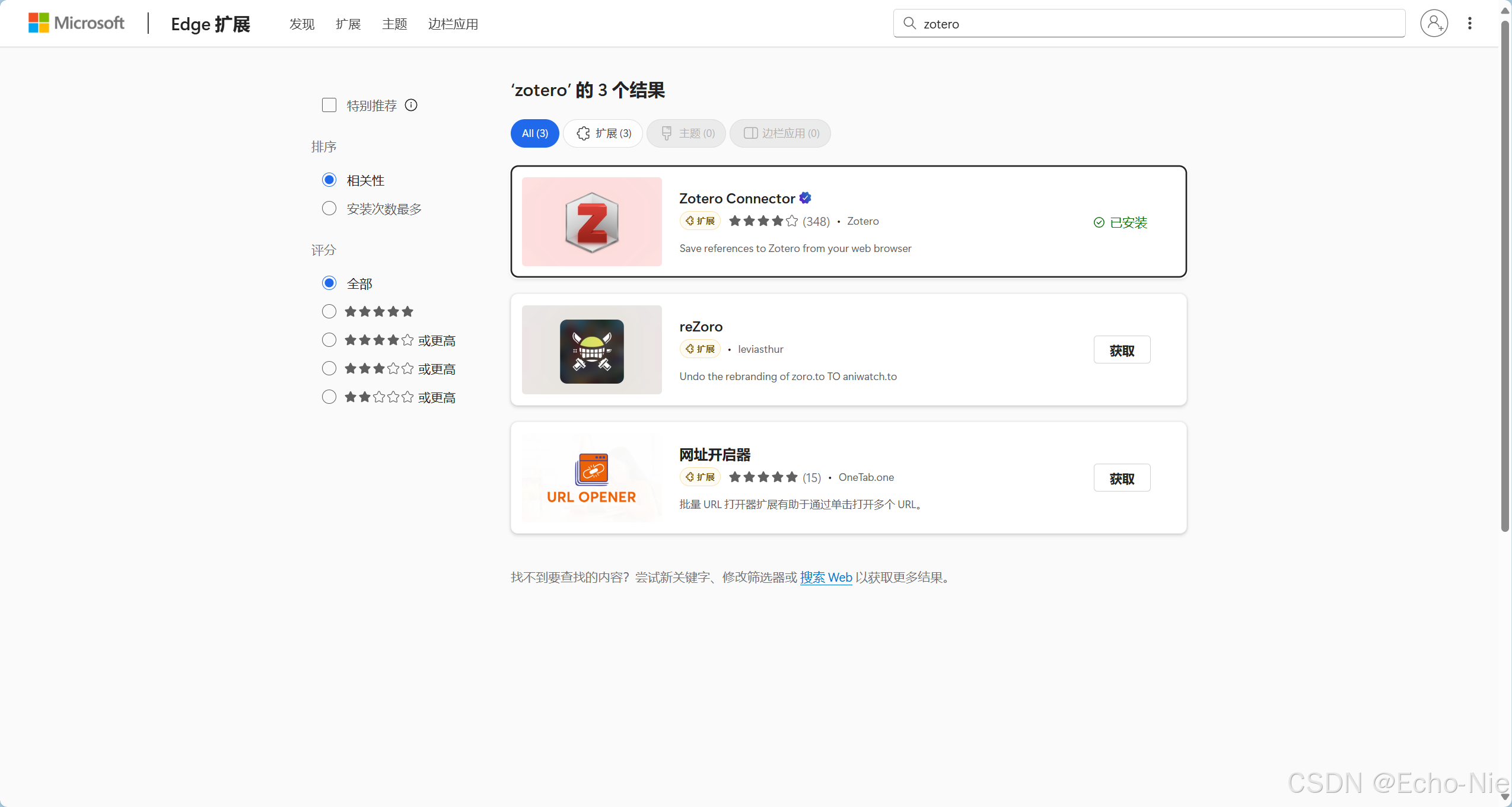The height and width of the screenshot is (807, 1512).
Task: Enable the 特别推荐 checkbox
Action: coord(329,105)
